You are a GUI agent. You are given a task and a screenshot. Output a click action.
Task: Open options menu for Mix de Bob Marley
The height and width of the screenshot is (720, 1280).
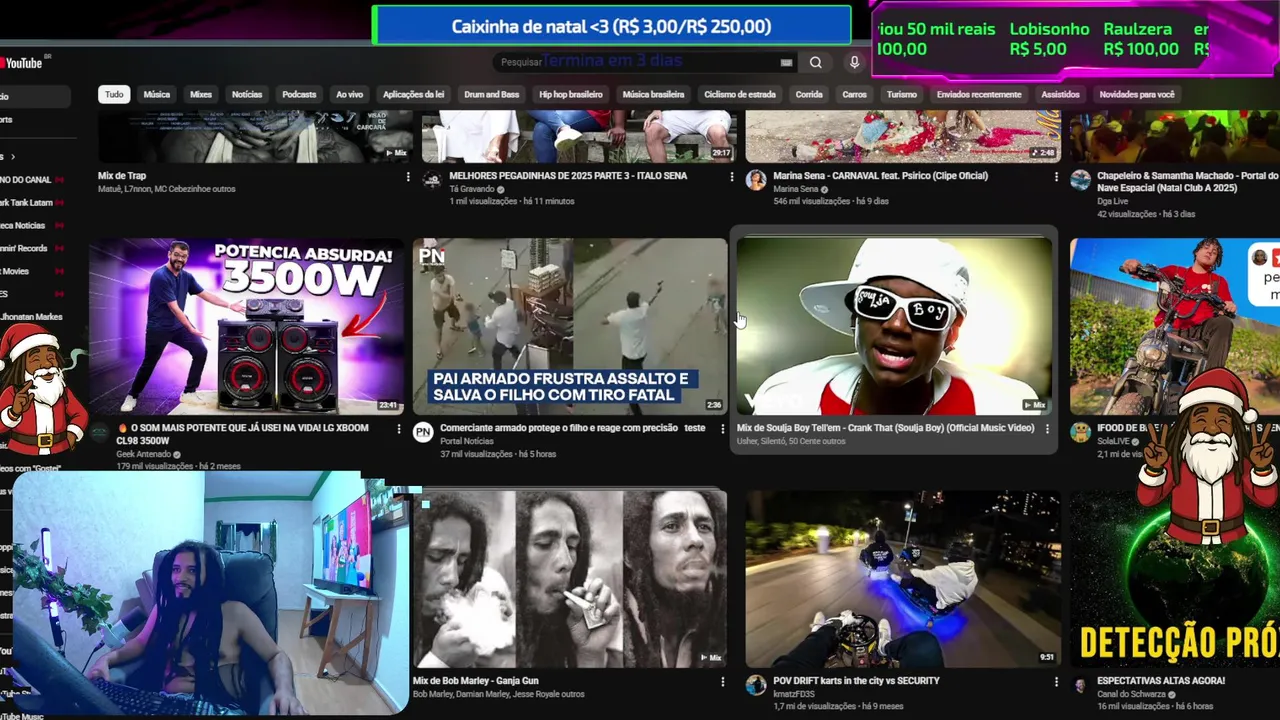click(x=722, y=682)
